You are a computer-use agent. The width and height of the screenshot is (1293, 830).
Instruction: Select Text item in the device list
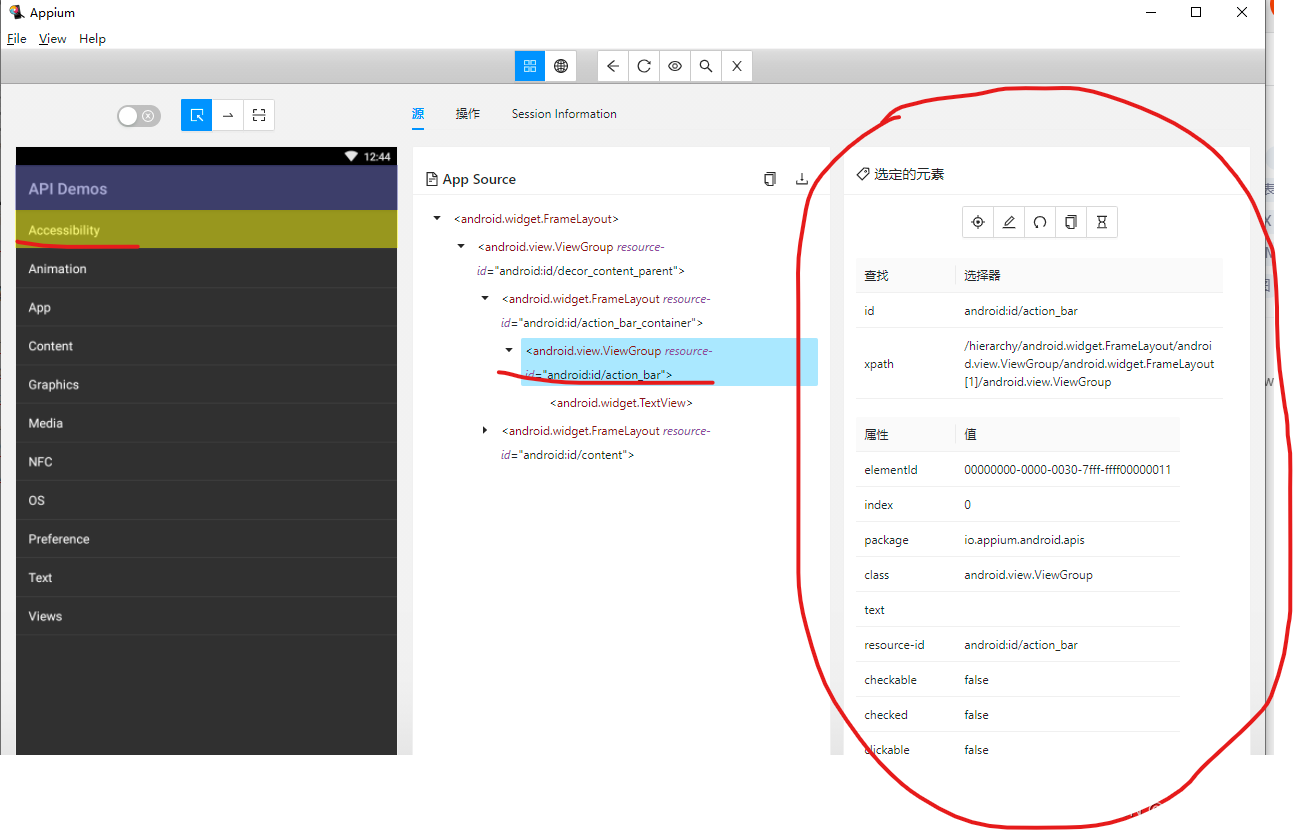pyautogui.click(x=206, y=578)
